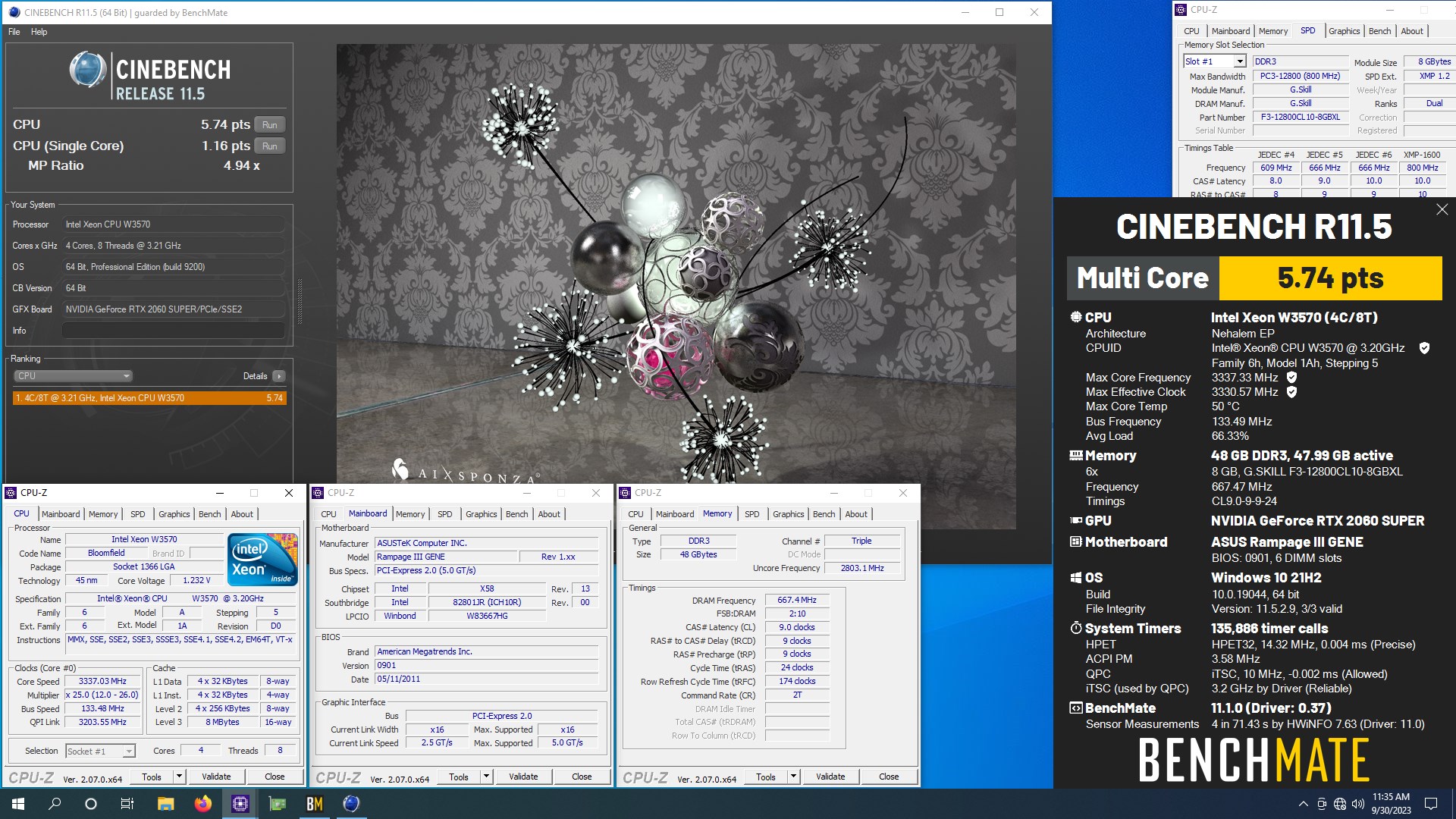Select the Xeon W3570 ranking entry
The width and height of the screenshot is (1456, 819).
coord(149,398)
